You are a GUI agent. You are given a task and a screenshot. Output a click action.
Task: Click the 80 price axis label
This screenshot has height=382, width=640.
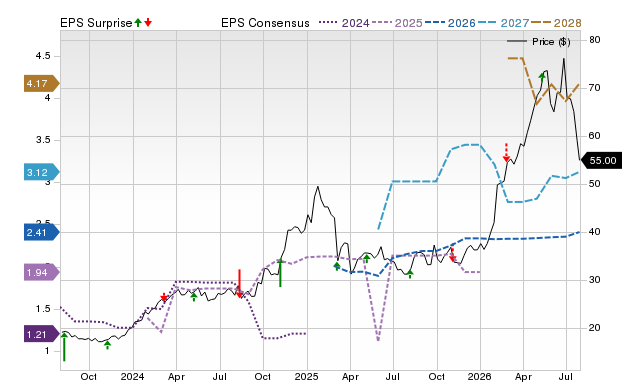pos(595,40)
